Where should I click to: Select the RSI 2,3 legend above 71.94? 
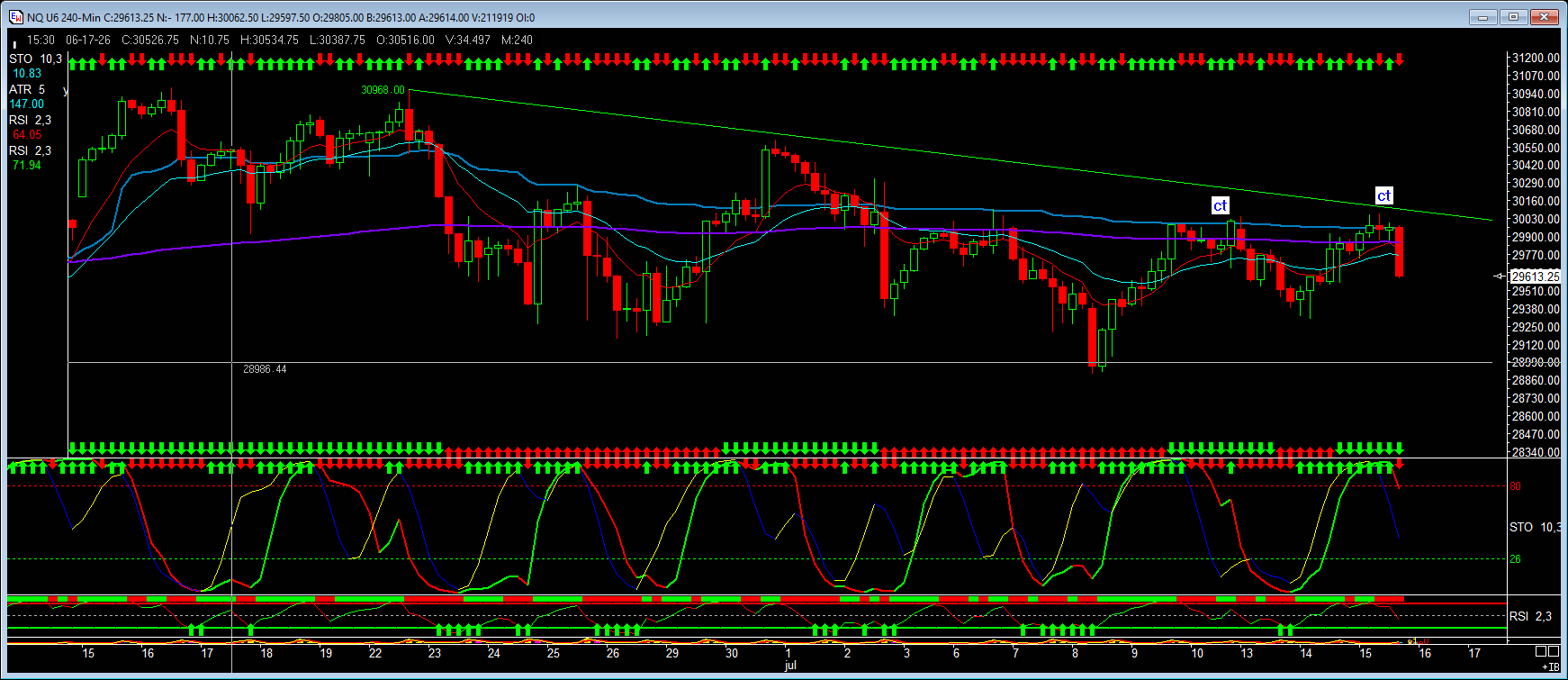(31, 150)
